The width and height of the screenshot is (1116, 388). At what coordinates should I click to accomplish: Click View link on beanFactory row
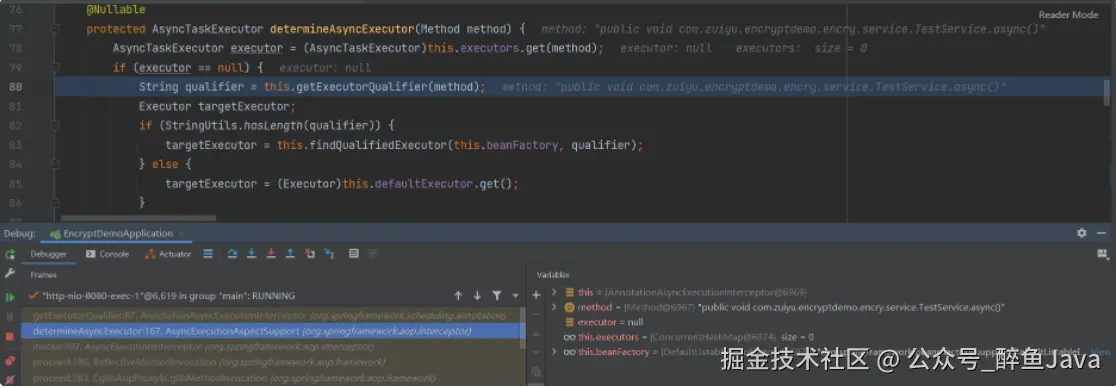1100,352
